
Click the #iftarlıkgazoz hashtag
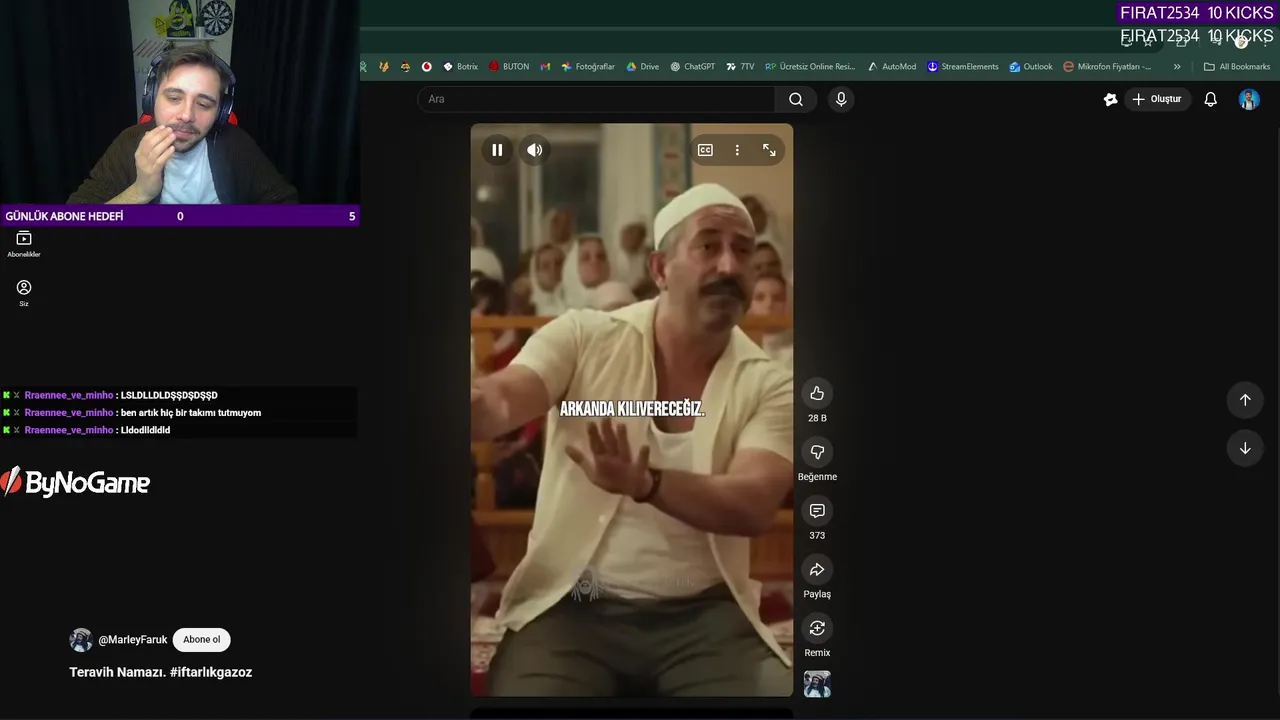(211, 672)
